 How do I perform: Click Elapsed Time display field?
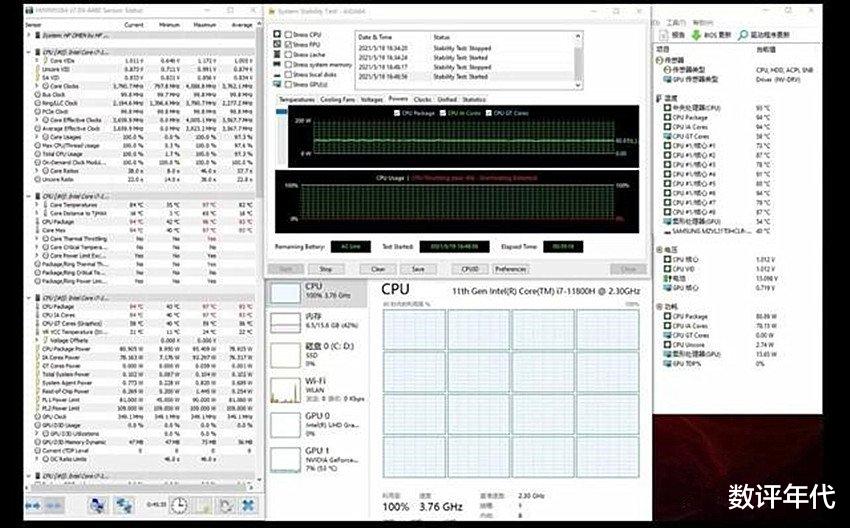point(563,247)
